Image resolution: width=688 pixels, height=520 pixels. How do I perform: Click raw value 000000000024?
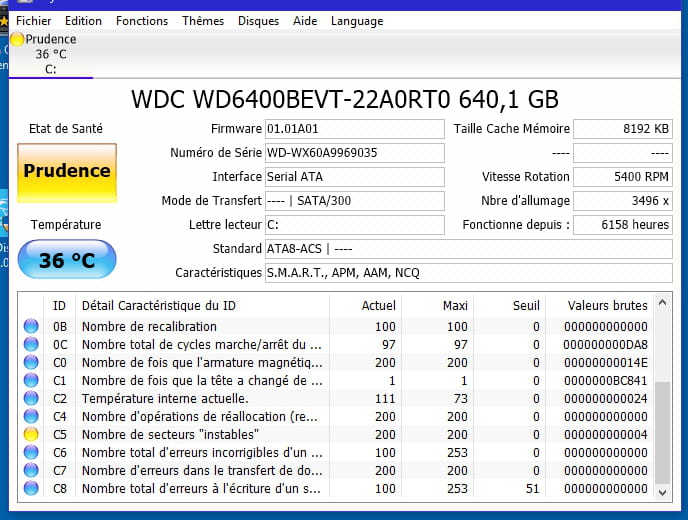pos(606,398)
